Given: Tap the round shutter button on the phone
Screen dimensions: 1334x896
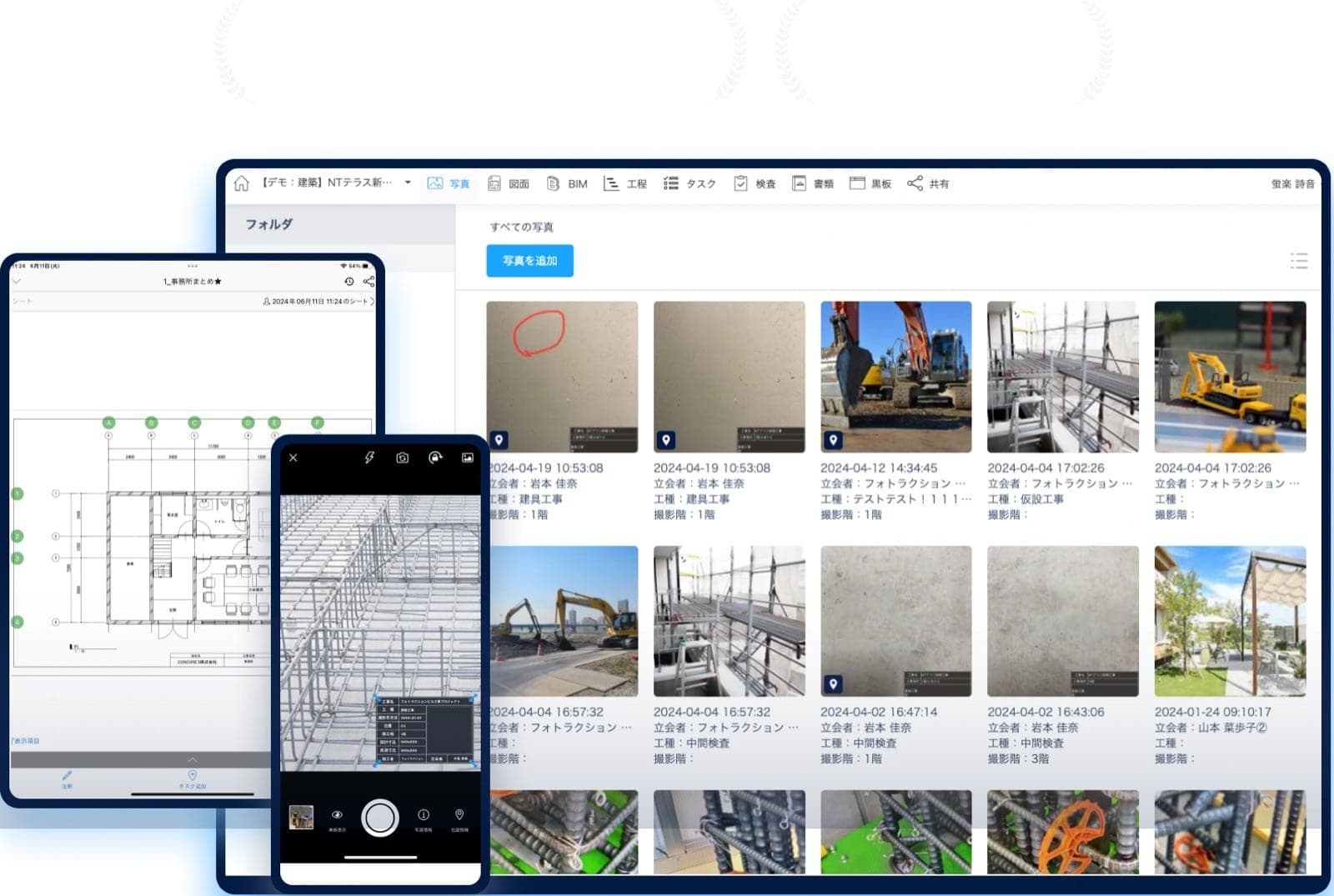Looking at the screenshot, I should [380, 818].
